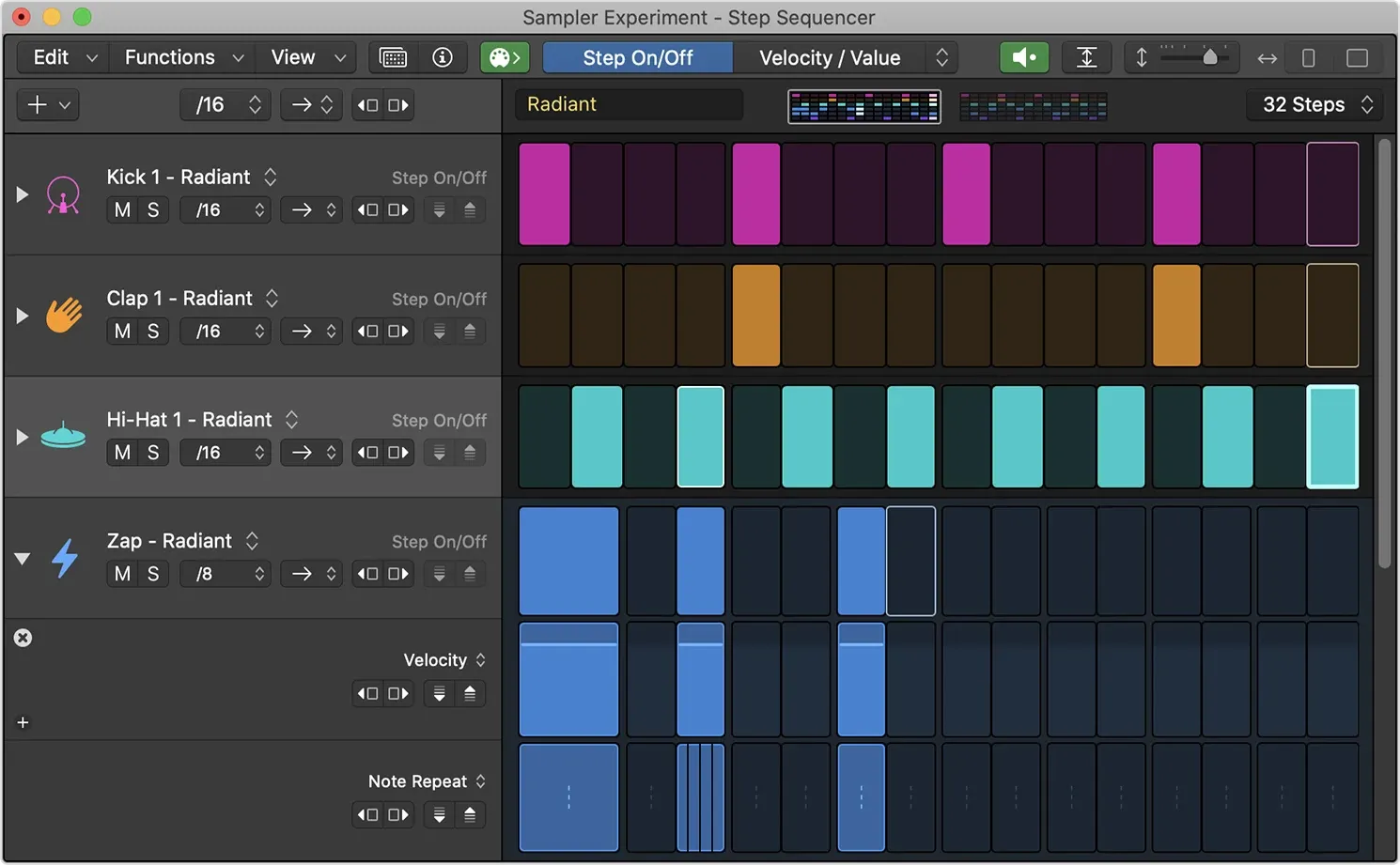Select the first pattern overview thumbnail
1400x865 pixels.
tap(863, 106)
